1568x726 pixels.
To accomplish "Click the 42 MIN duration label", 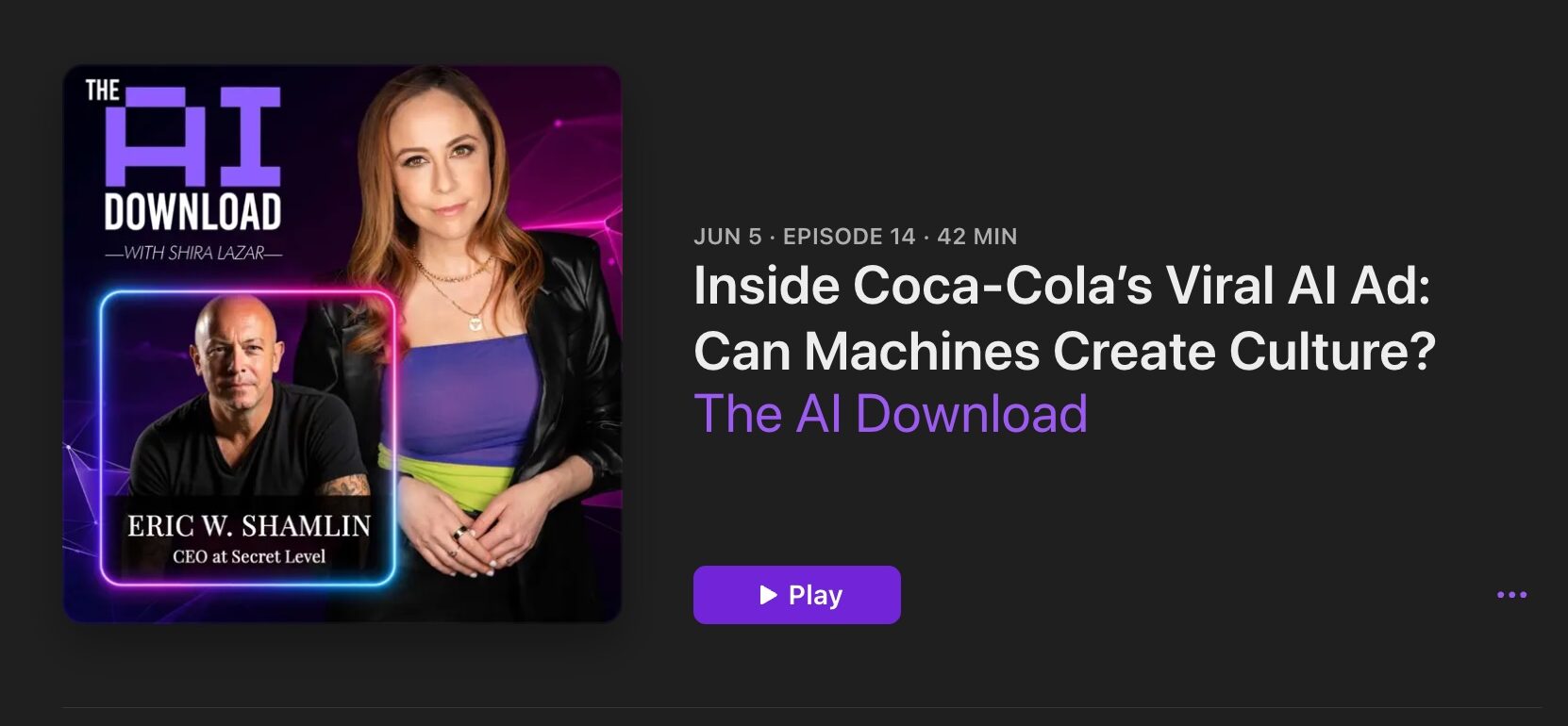I will (x=977, y=237).
